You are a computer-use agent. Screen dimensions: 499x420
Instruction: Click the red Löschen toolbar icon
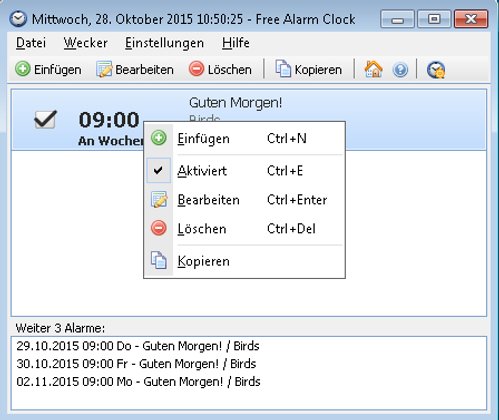(x=196, y=69)
